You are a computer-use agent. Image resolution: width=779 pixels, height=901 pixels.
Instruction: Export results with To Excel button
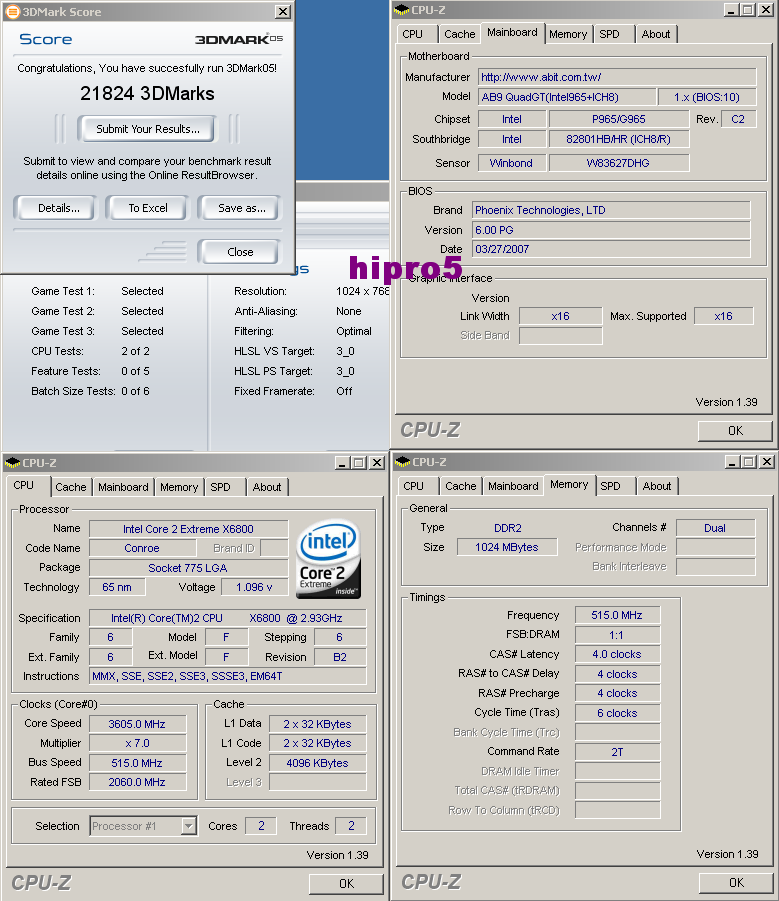pos(148,208)
